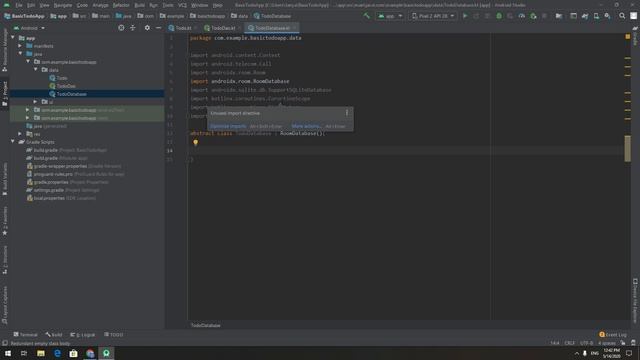Open the TODO tool window button
This screenshot has height=360, width=640.
(x=113, y=334)
